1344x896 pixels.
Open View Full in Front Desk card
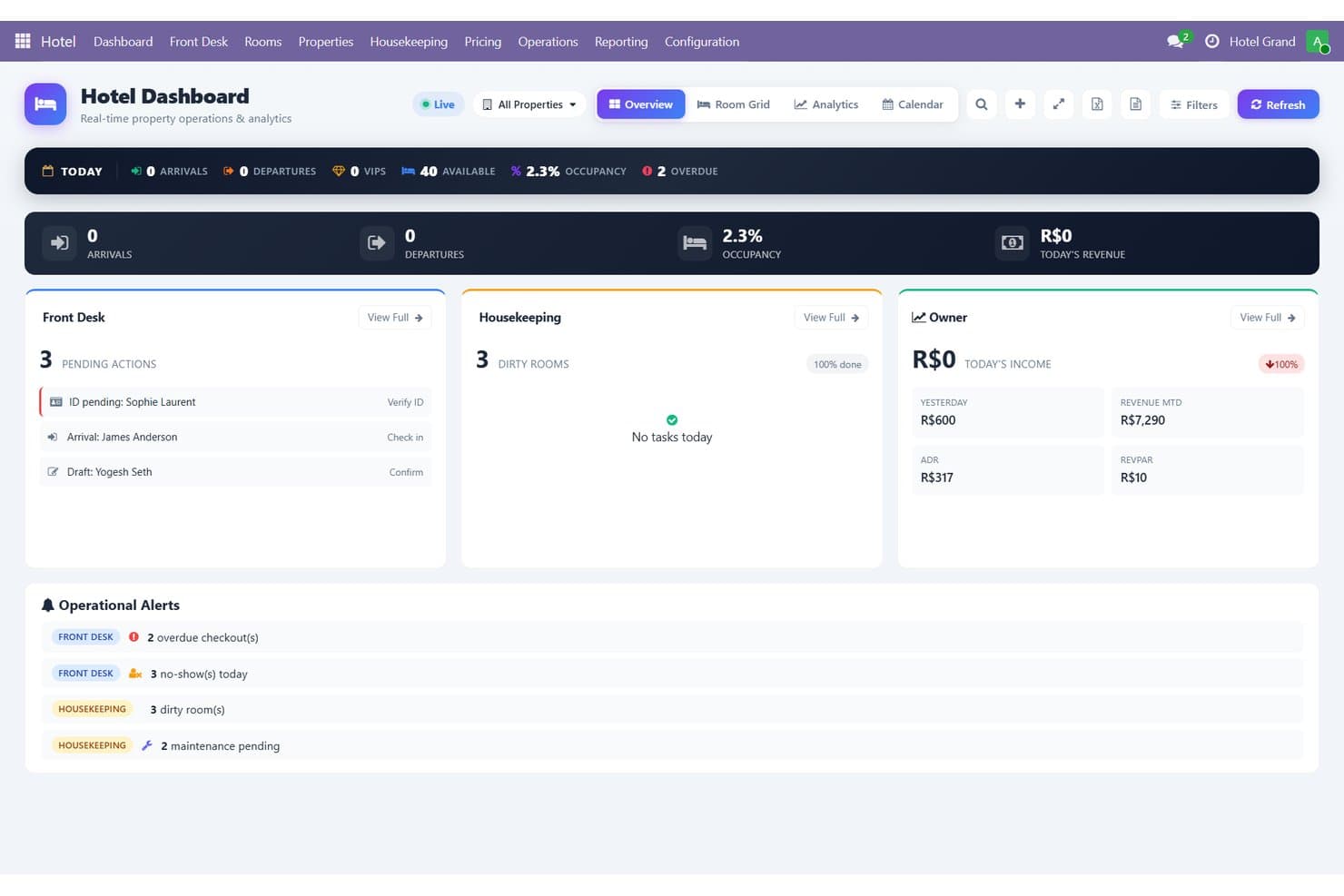click(395, 318)
